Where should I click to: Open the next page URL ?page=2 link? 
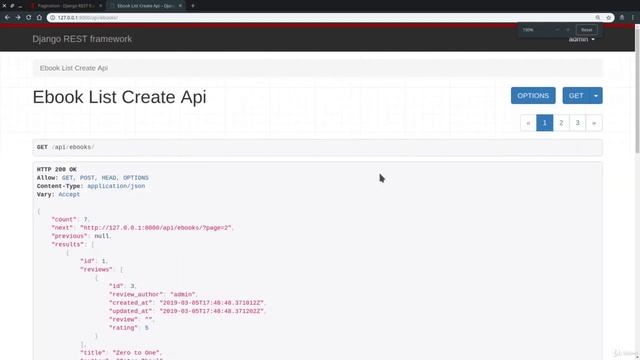point(157,228)
